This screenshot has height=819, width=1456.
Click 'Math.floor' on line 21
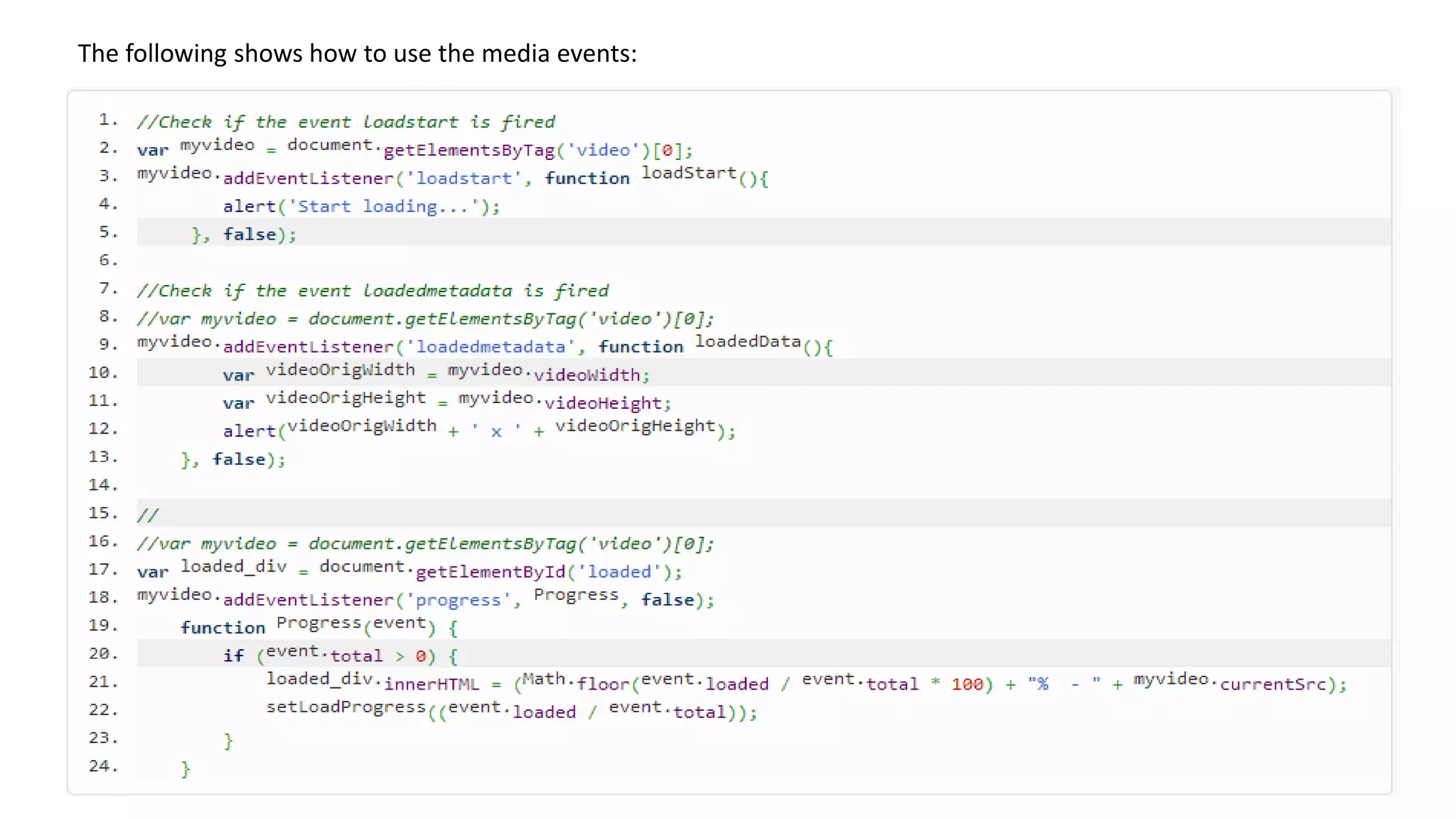[x=576, y=682]
